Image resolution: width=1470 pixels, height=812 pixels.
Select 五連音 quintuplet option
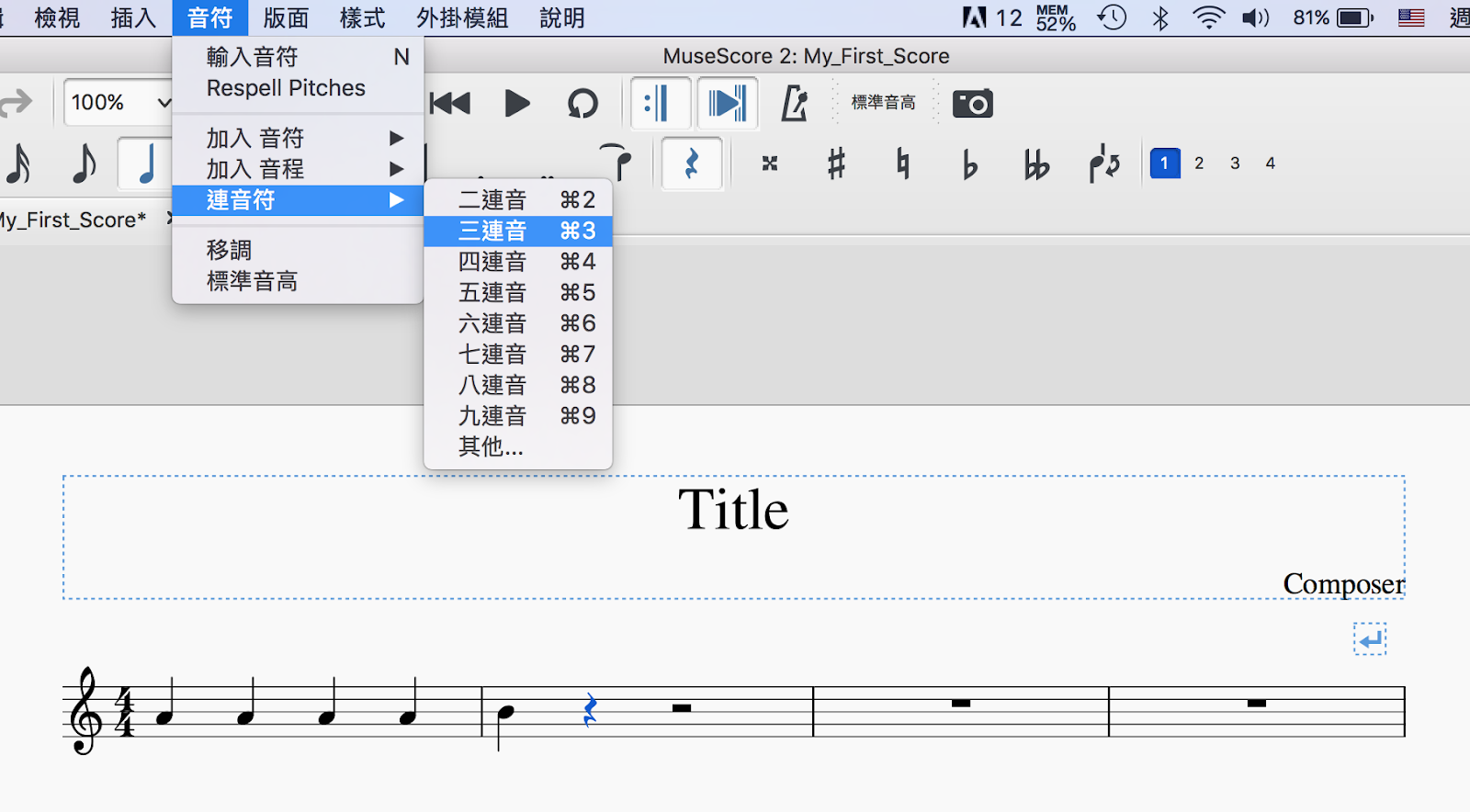point(518,292)
